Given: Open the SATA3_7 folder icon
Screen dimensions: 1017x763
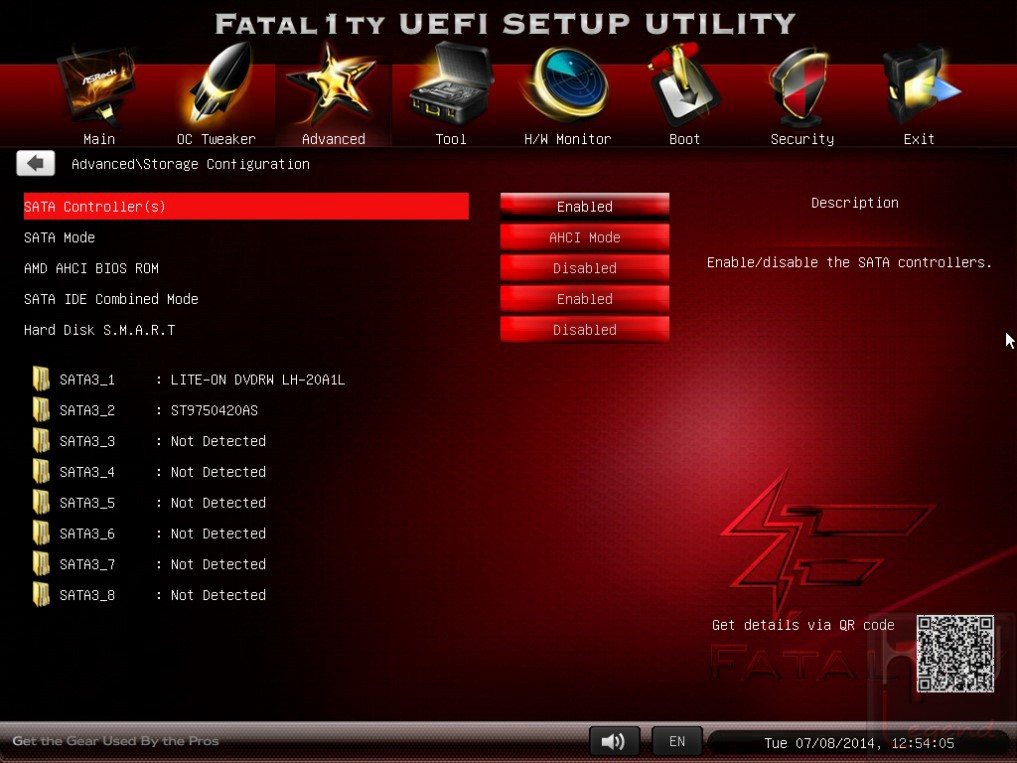Looking at the screenshot, I should pos(41,564).
